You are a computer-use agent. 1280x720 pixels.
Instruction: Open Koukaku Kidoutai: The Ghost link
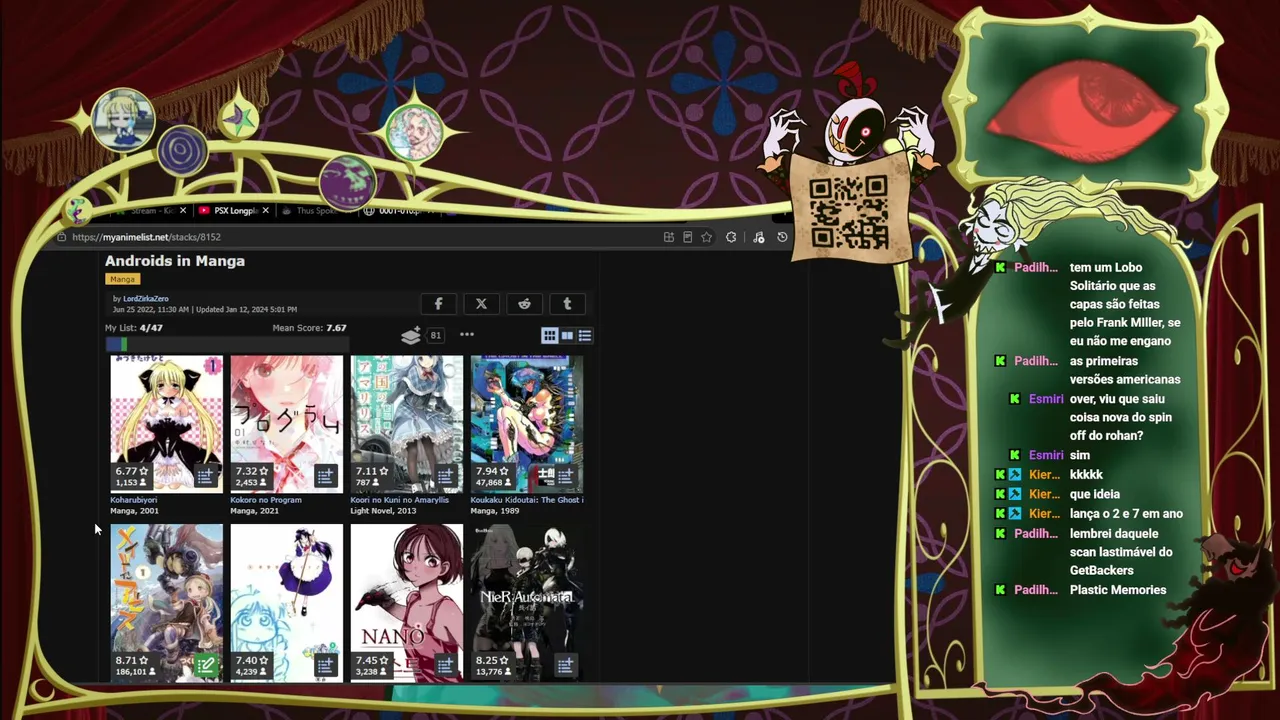click(527, 500)
